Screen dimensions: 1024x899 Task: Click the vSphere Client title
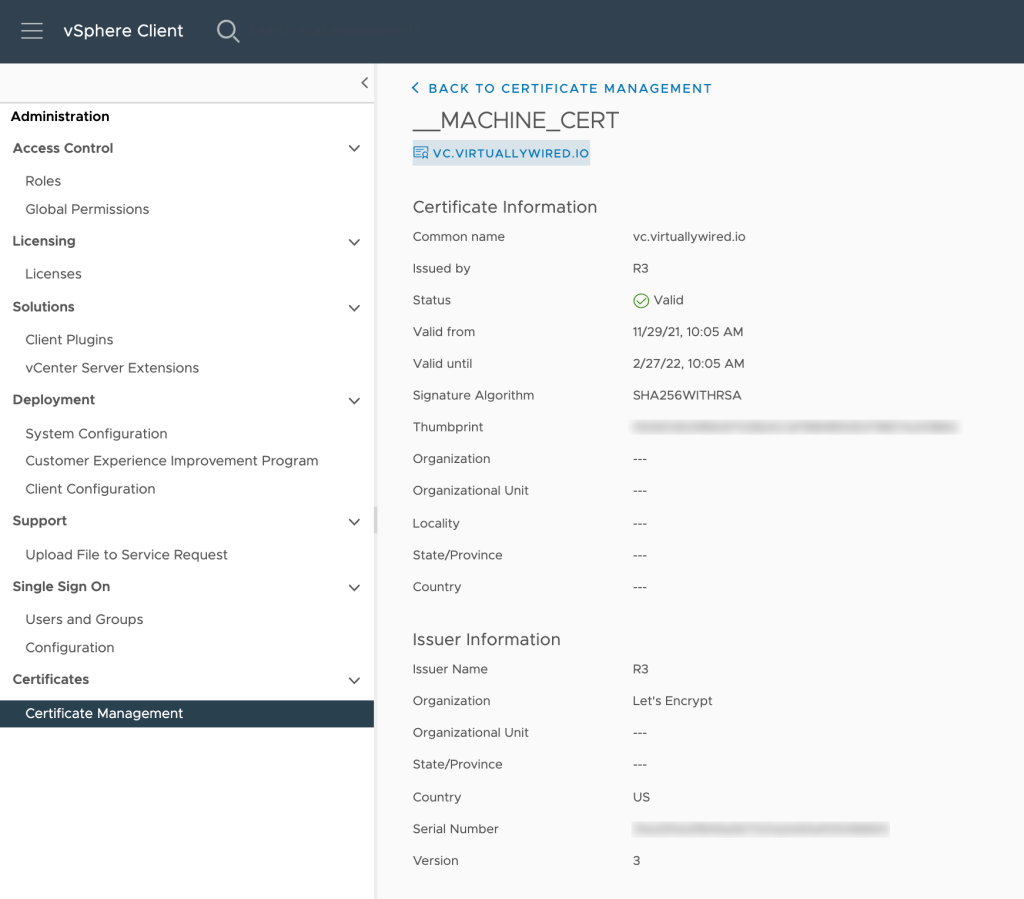click(x=123, y=31)
